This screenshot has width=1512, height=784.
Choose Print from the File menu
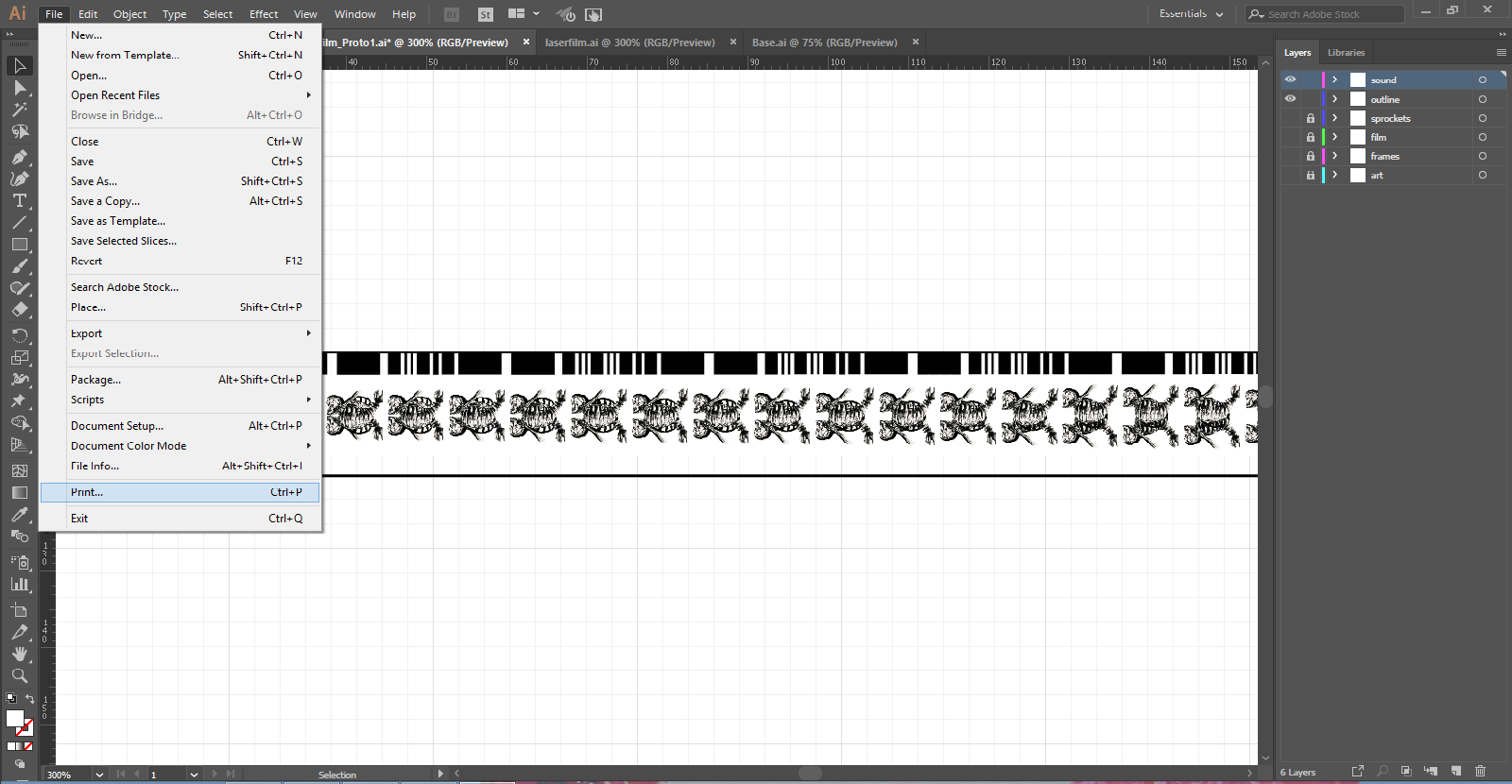pos(180,492)
